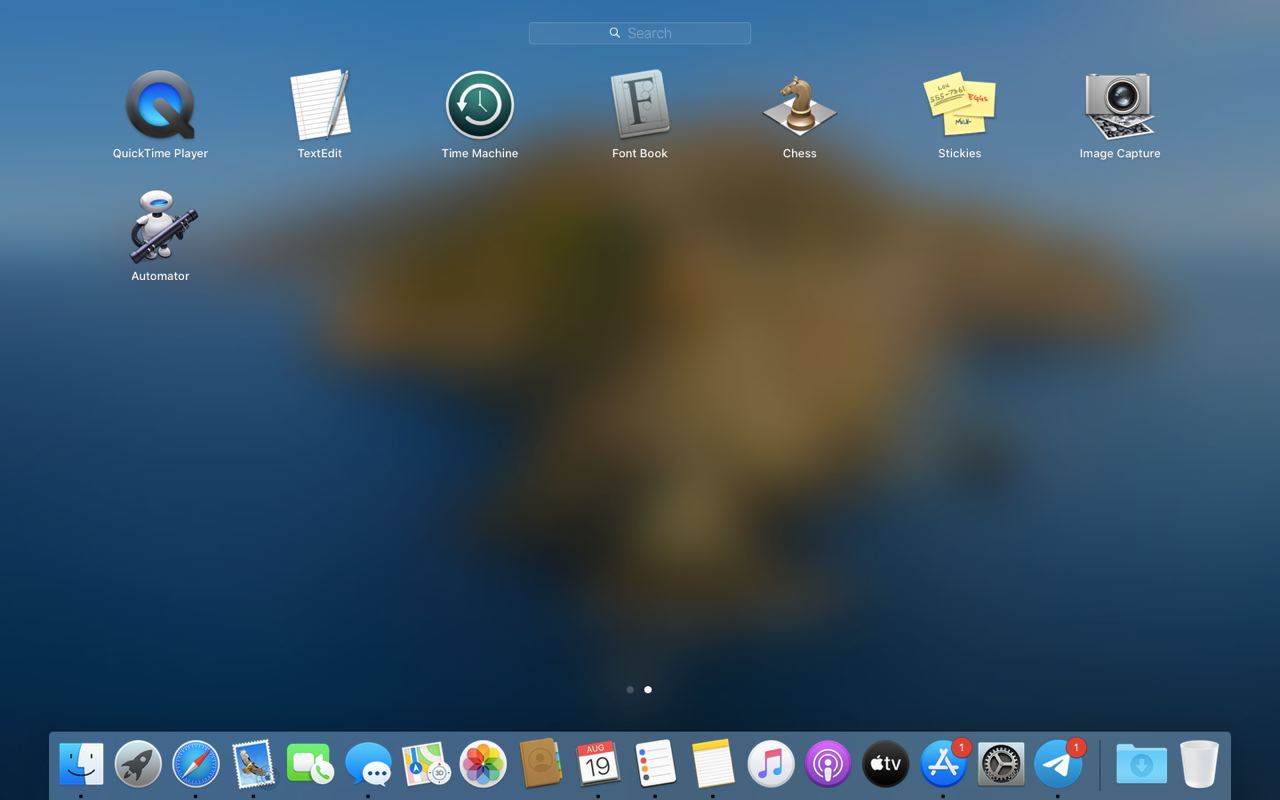Open Calendar showing Aug 19

(x=597, y=764)
